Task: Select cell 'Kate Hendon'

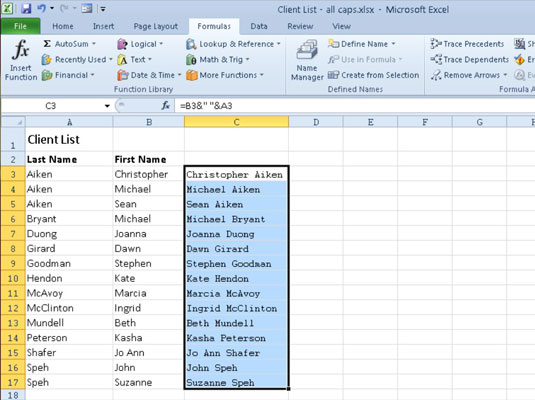Action: click(236, 278)
